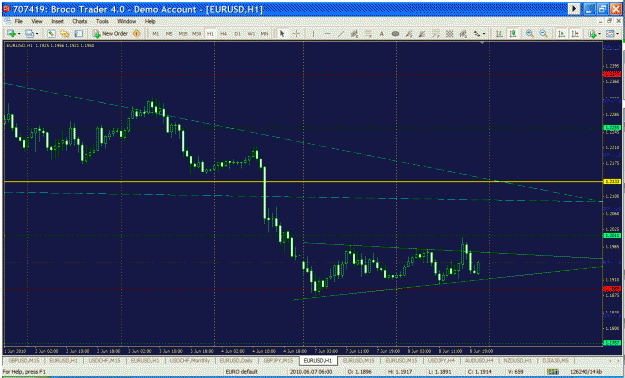Open the Tools menu
This screenshot has width=625, height=378.
(102, 21)
